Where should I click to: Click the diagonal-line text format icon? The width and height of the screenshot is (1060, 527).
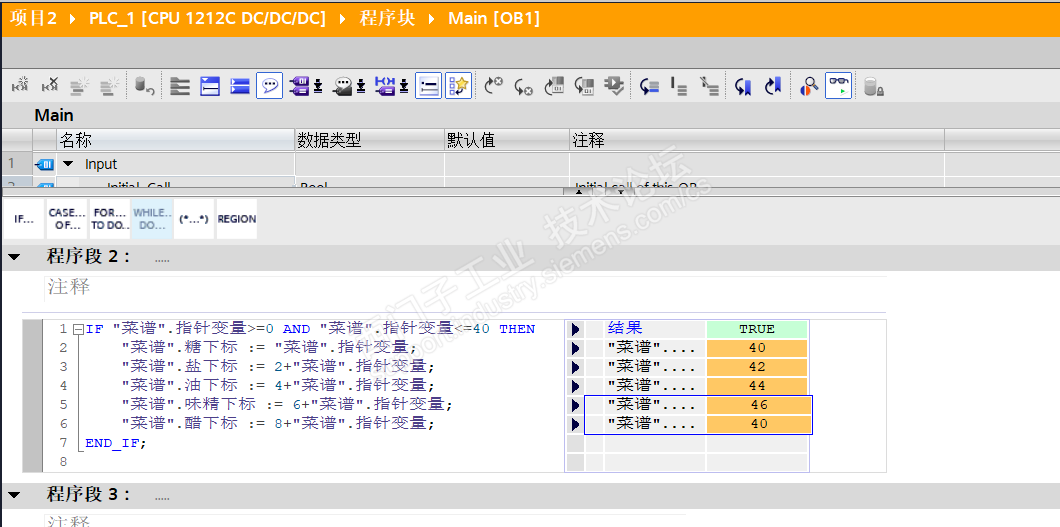[708, 86]
